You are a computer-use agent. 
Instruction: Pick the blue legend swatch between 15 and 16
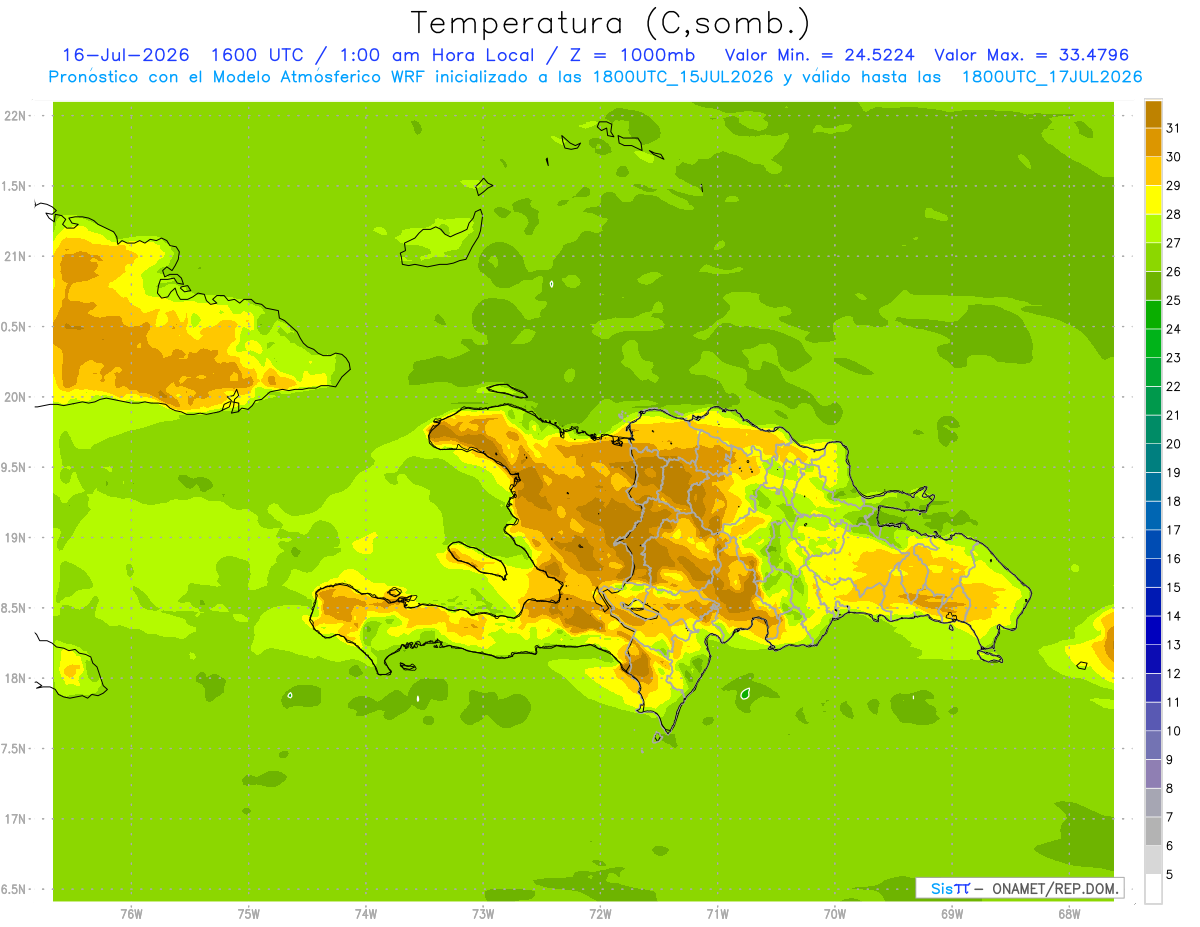(x=1153, y=573)
